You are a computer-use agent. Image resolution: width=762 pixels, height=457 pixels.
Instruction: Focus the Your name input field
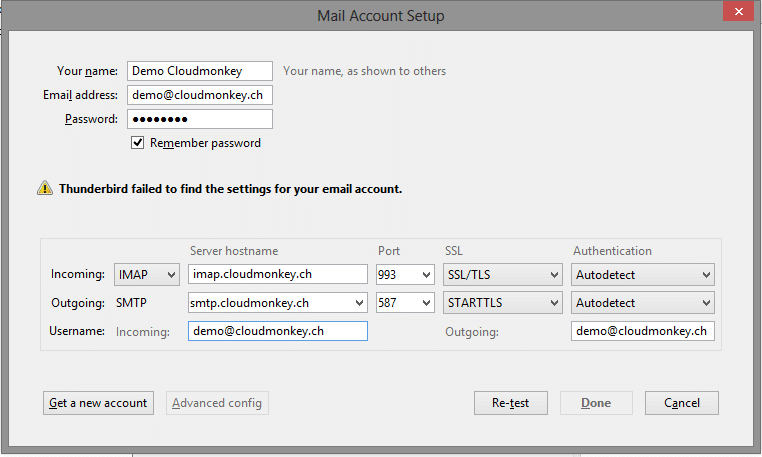tap(200, 71)
